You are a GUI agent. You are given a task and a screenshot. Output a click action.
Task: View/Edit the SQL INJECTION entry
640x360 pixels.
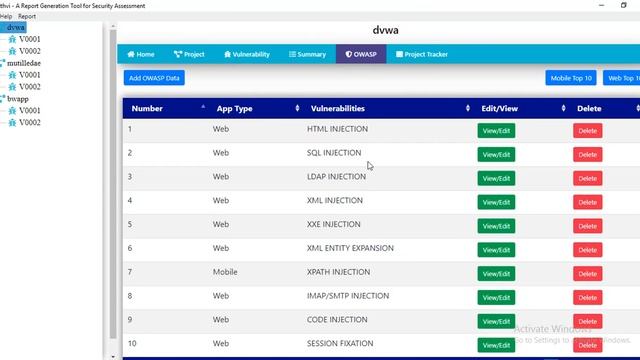coord(496,155)
